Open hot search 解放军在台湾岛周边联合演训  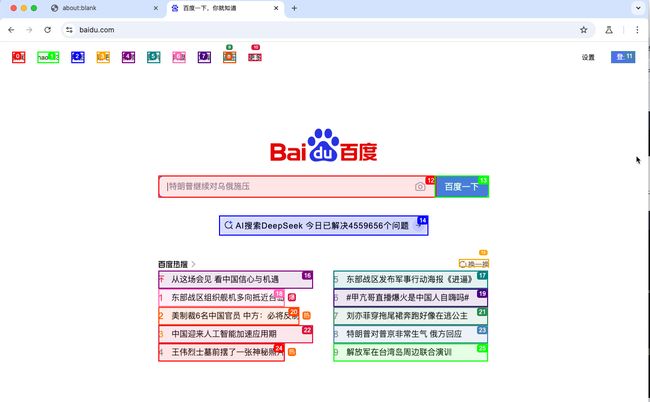[410, 352]
